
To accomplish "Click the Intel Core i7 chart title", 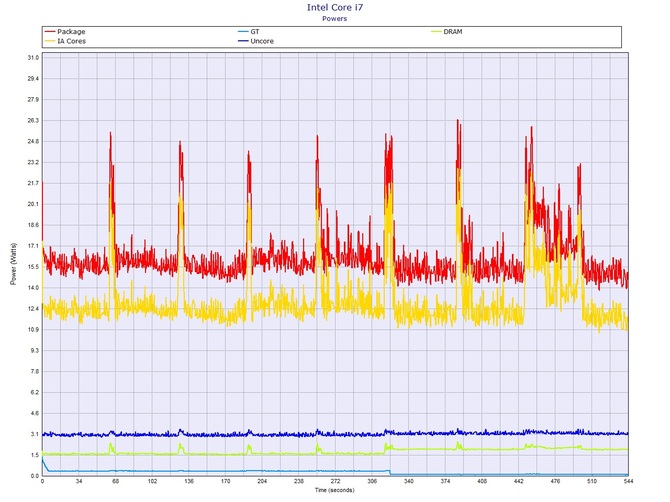I will click(335, 7).
